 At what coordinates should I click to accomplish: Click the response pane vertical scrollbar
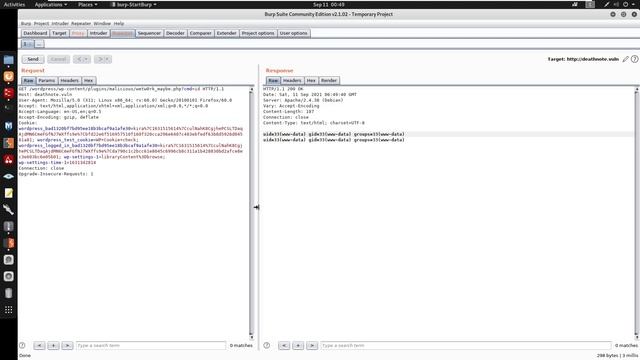click(636, 212)
